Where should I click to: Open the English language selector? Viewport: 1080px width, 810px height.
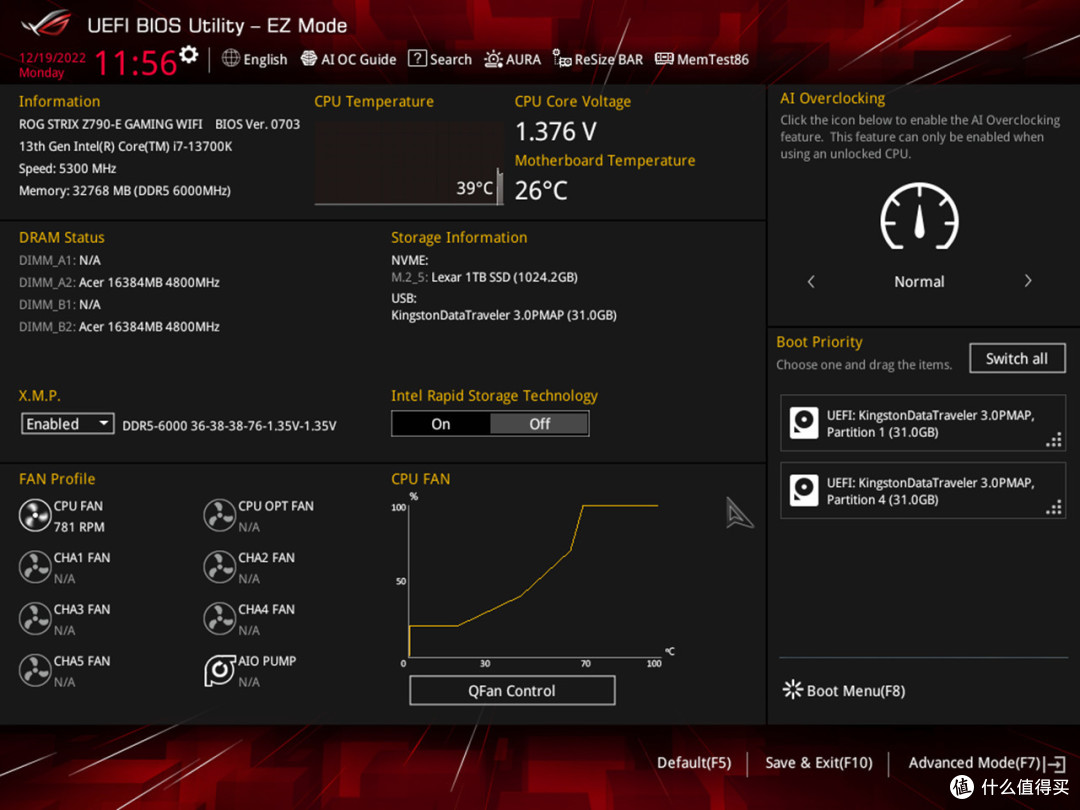click(254, 59)
